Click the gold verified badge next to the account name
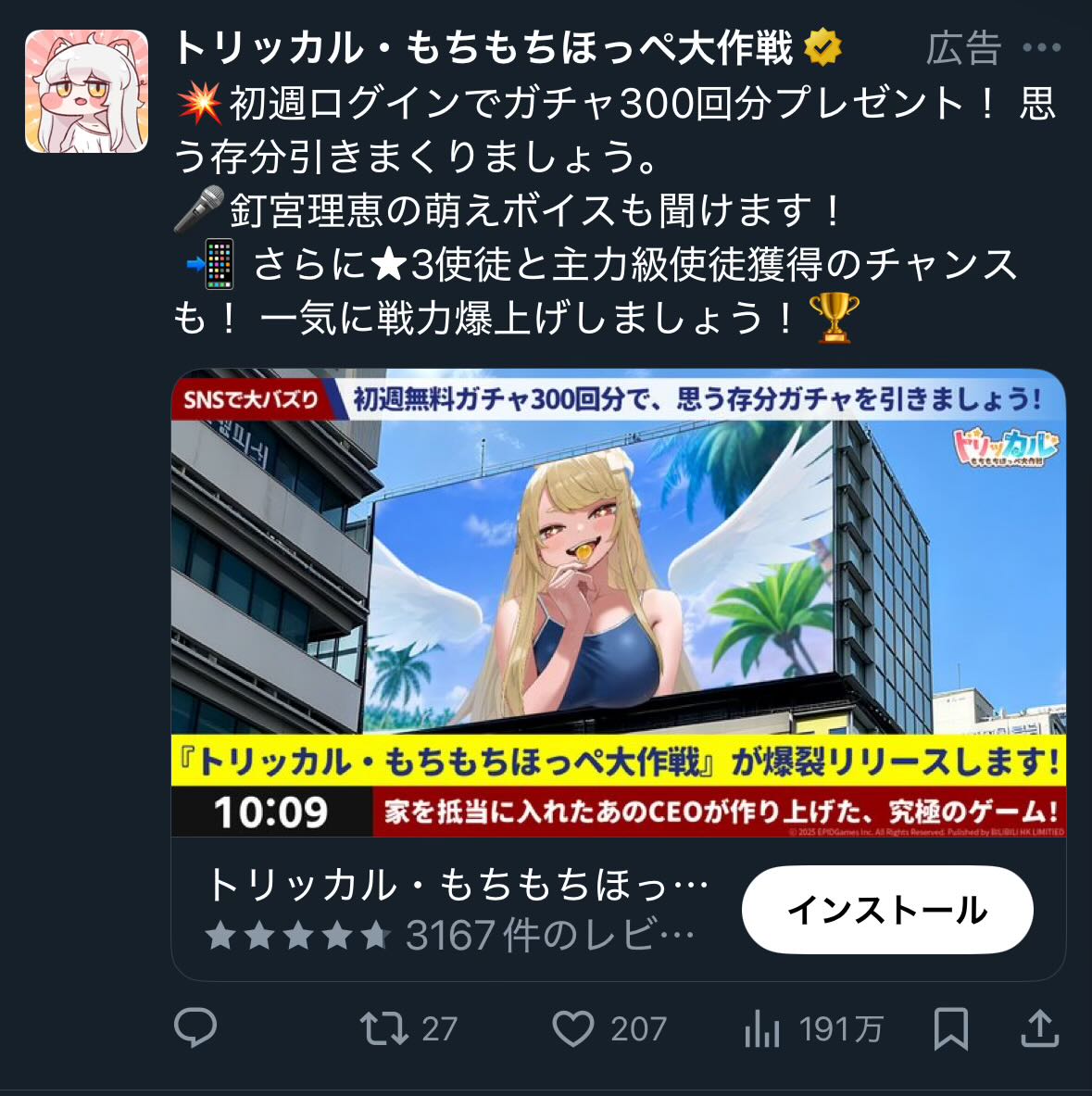 point(822,47)
